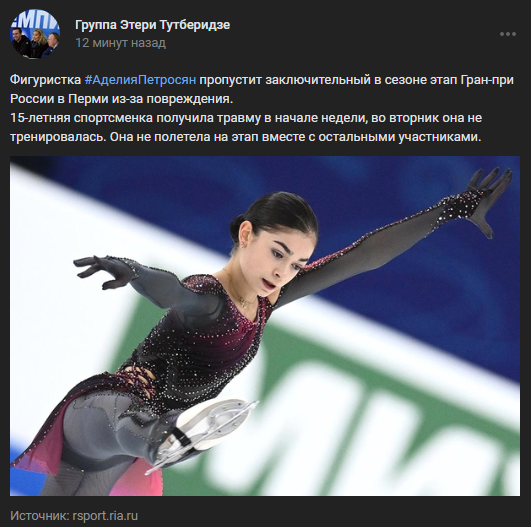Image resolution: width=531 pixels, height=527 pixels.
Task: Open Группа Этери Тутберидзе group page
Action: [x=152, y=25]
